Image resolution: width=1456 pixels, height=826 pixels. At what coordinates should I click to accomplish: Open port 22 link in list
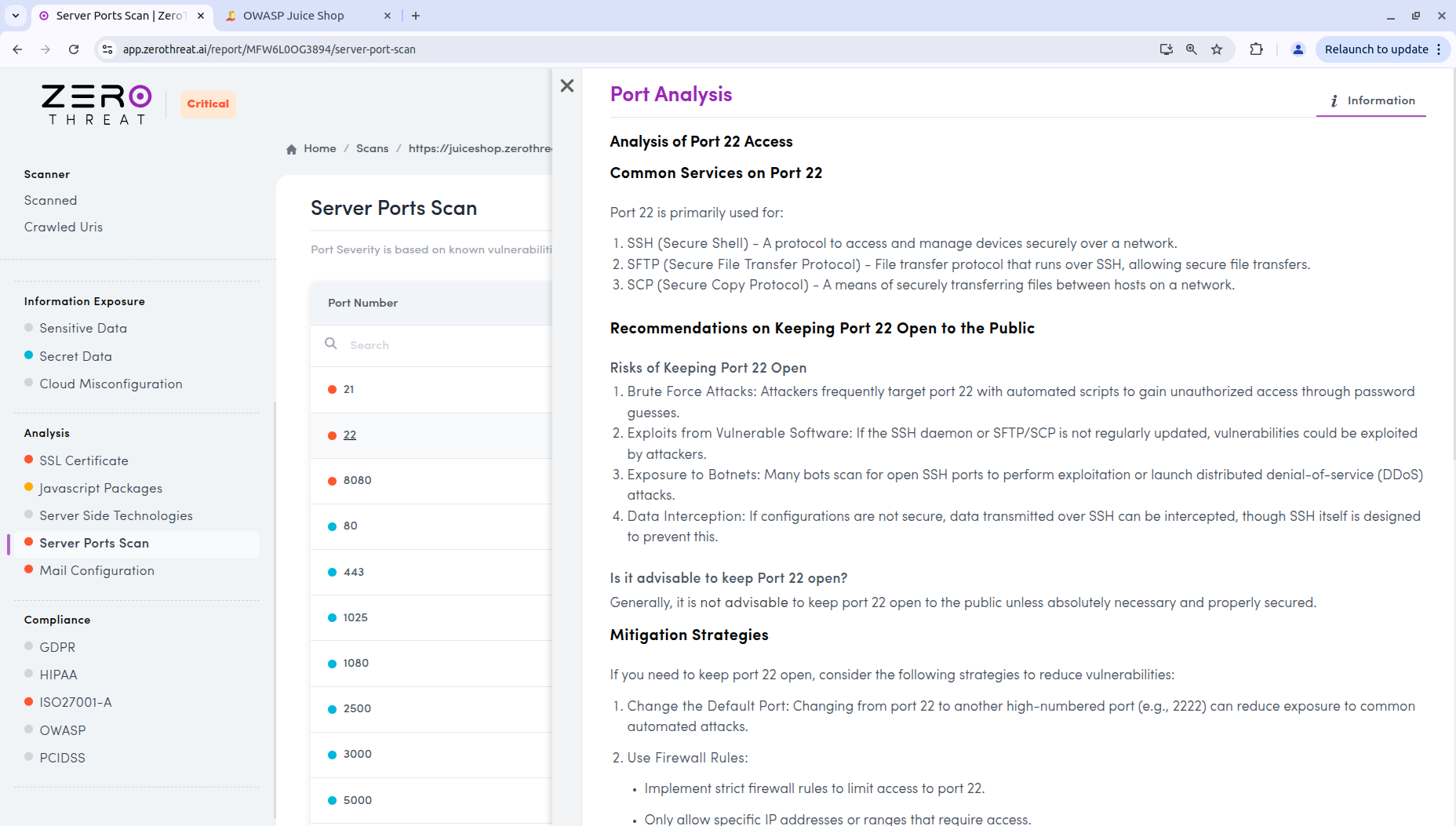[350, 435]
